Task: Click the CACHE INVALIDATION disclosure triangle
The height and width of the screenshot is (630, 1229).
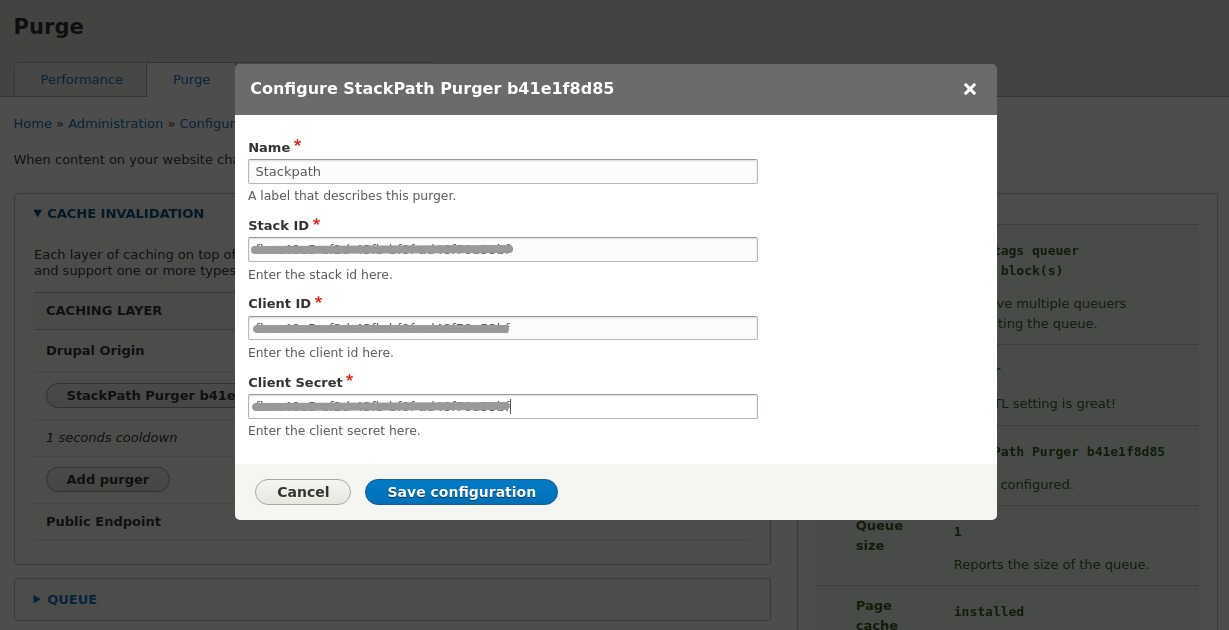Action: pos(38,213)
